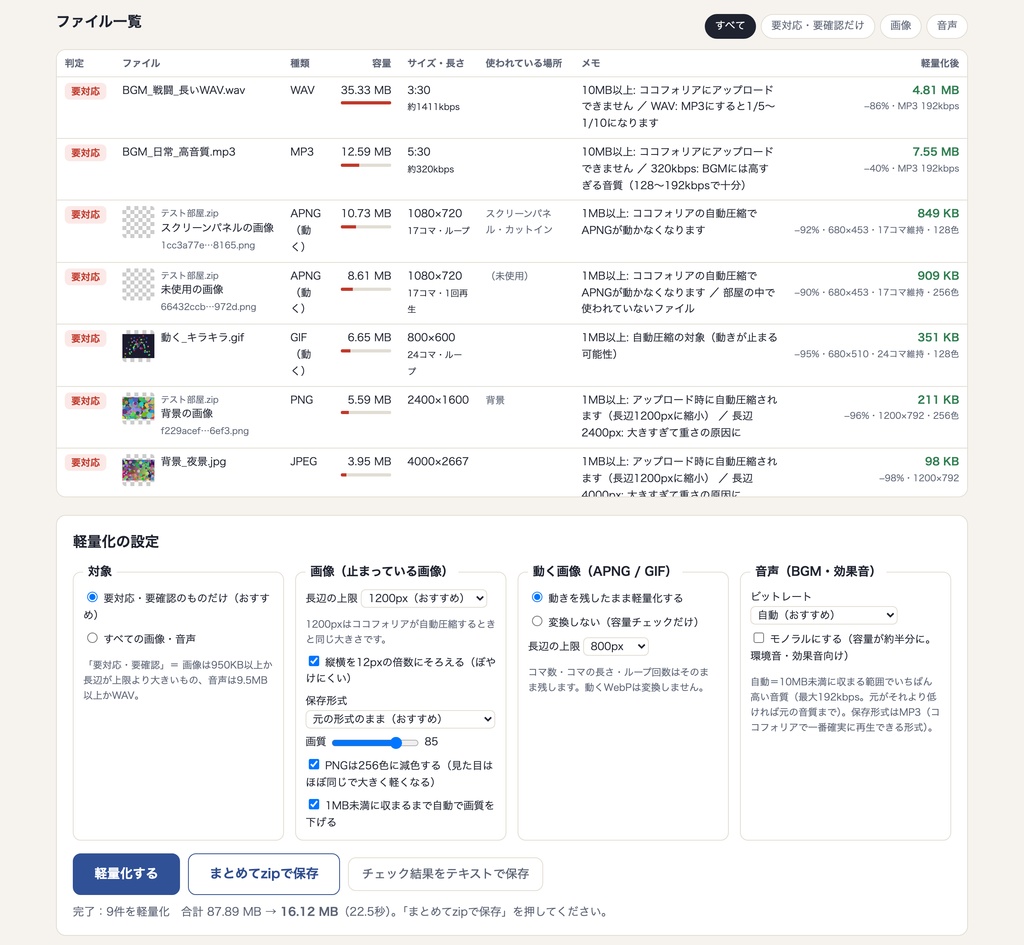Viewport: 1024px width, 945px height.
Task: Click the （未使用） location cell
Action: coord(509,276)
